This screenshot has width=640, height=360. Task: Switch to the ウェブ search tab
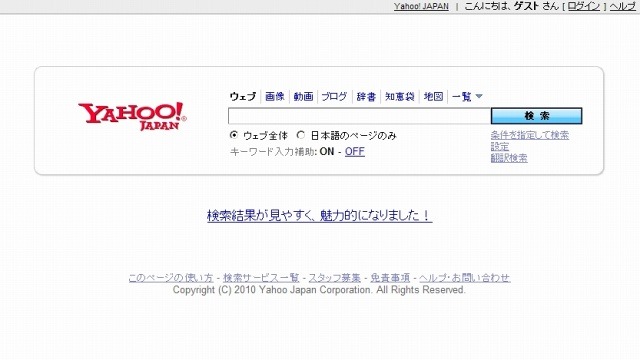tap(243, 96)
